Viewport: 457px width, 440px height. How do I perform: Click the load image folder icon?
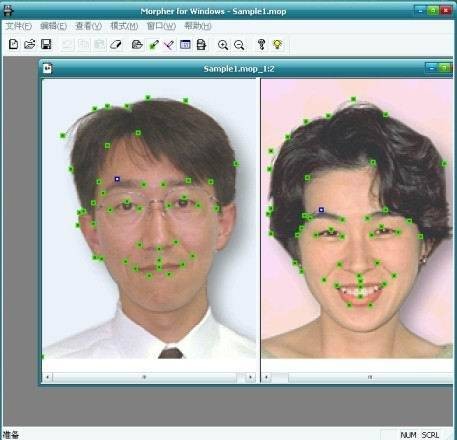(137, 44)
